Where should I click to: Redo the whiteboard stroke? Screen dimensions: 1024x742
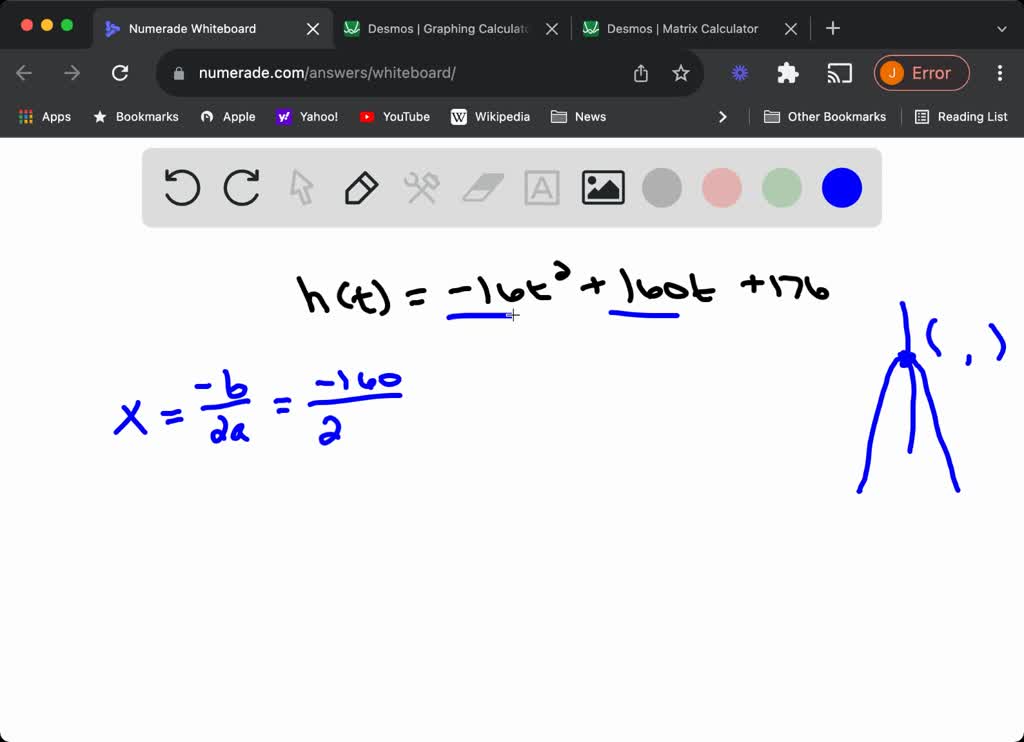coord(242,187)
